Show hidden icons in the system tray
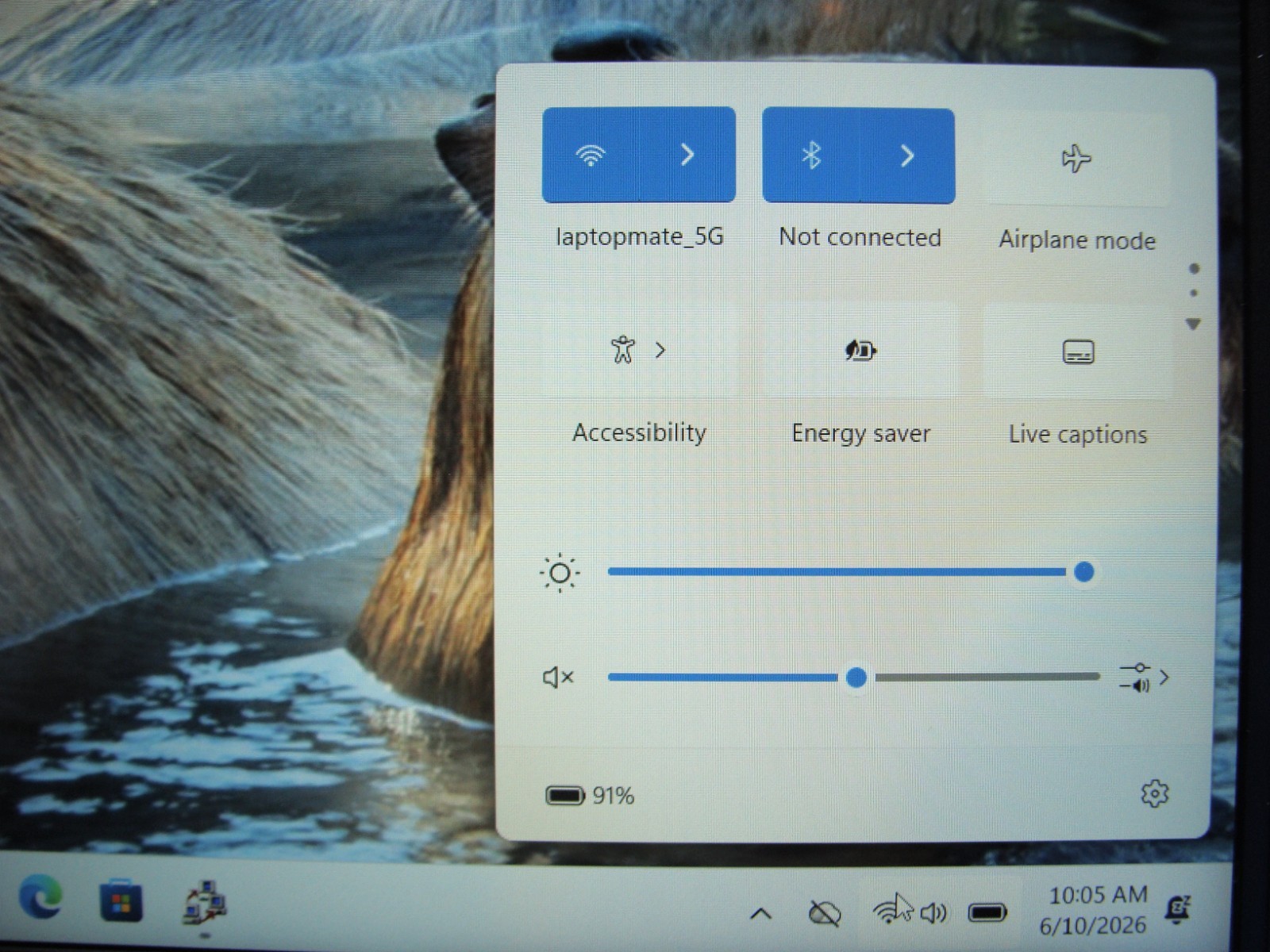This screenshot has width=1270, height=952. point(760,914)
